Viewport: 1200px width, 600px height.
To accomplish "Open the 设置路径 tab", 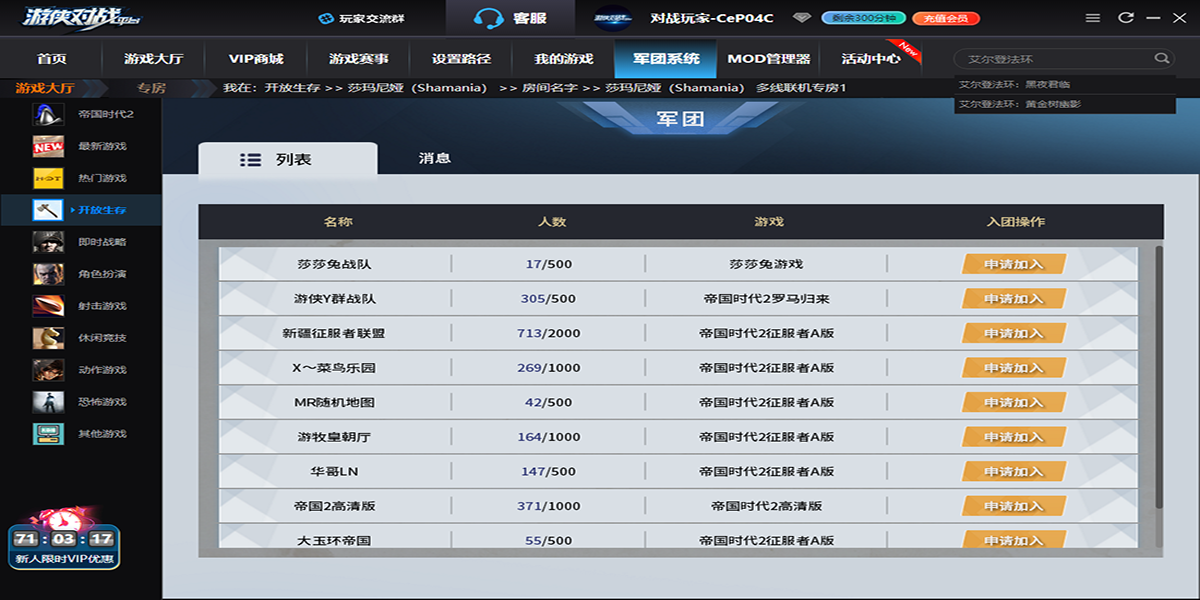I will pos(461,59).
